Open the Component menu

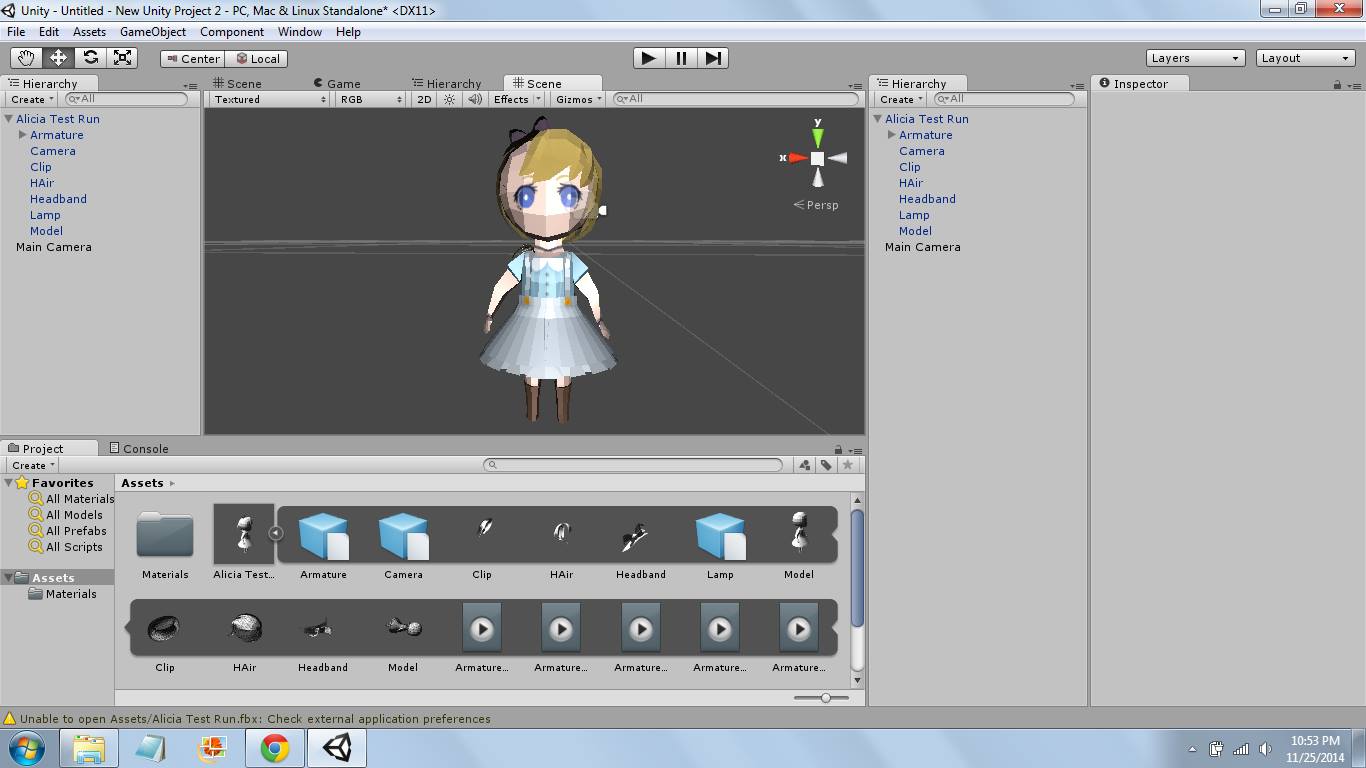point(232,32)
